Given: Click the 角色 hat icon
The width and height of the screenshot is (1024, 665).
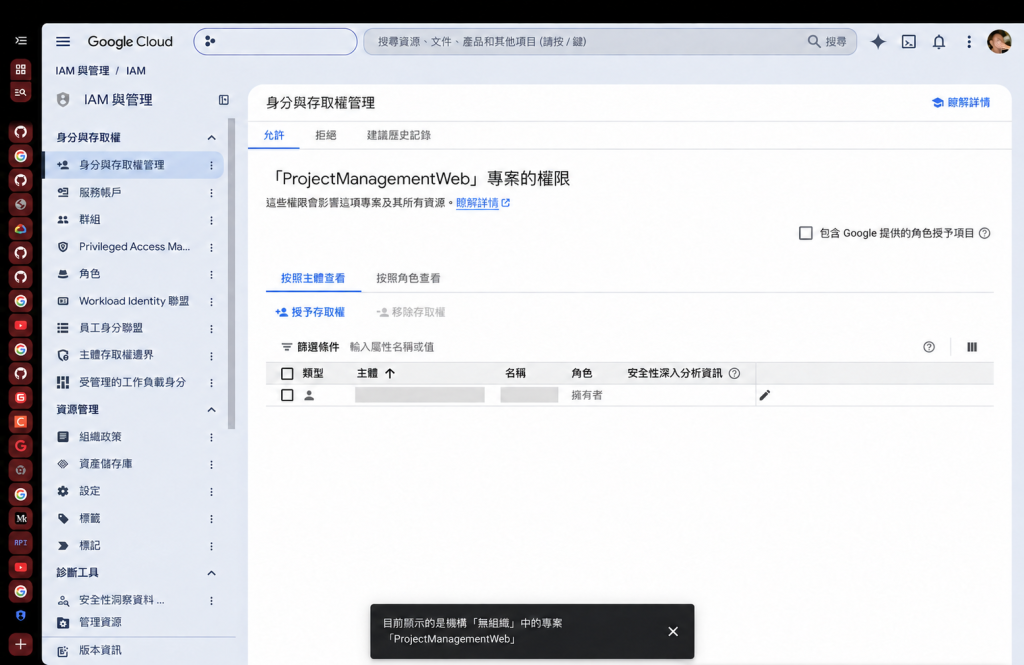Looking at the screenshot, I should pyautogui.click(x=63, y=274).
